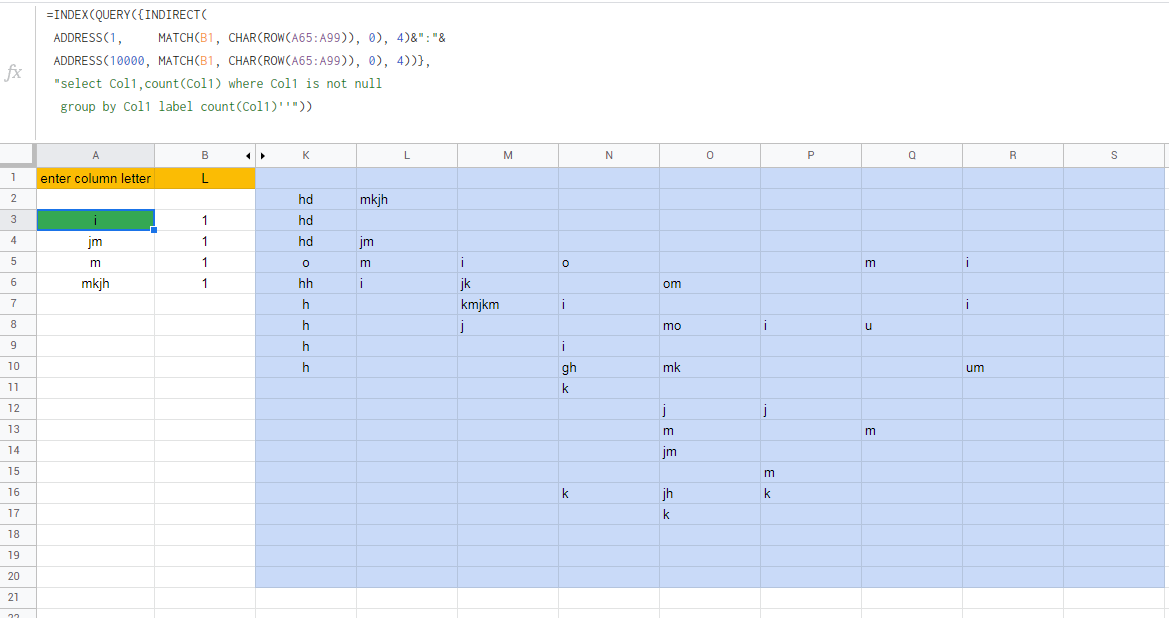Select column A header
Screen dimensions: 1169x618
pyautogui.click(x=95, y=156)
